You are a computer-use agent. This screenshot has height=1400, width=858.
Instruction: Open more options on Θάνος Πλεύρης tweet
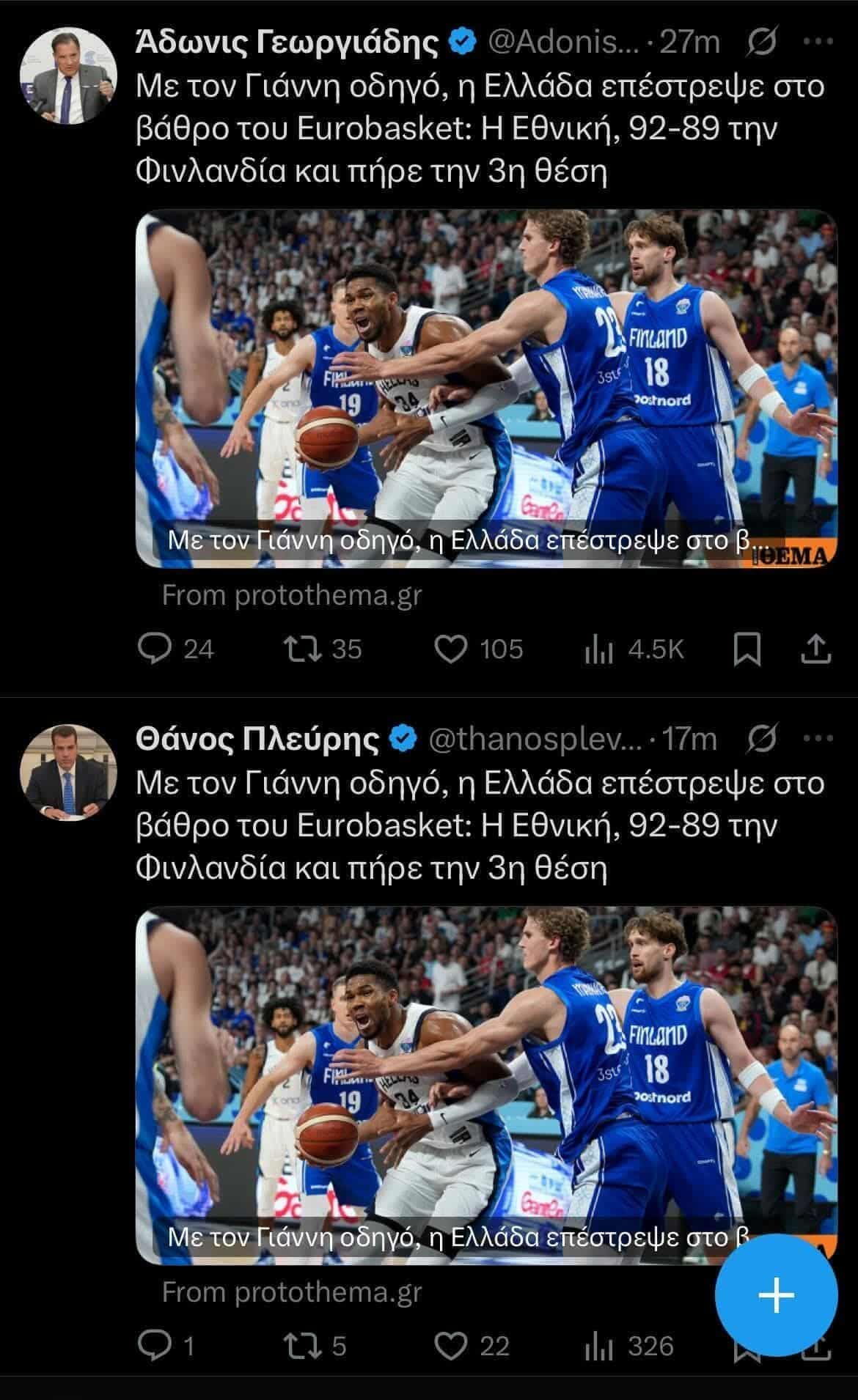click(x=818, y=740)
